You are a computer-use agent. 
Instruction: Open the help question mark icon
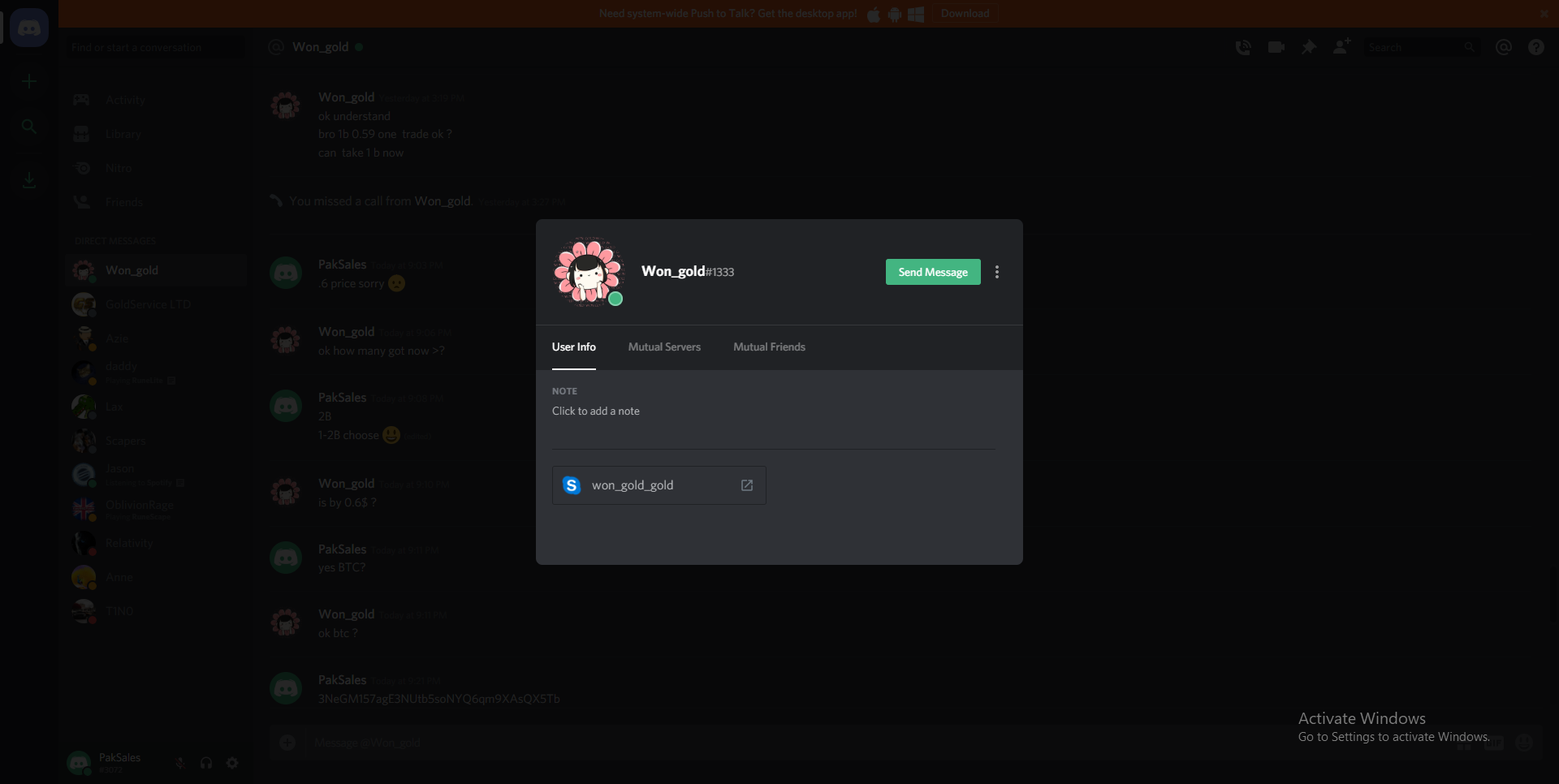[x=1536, y=47]
